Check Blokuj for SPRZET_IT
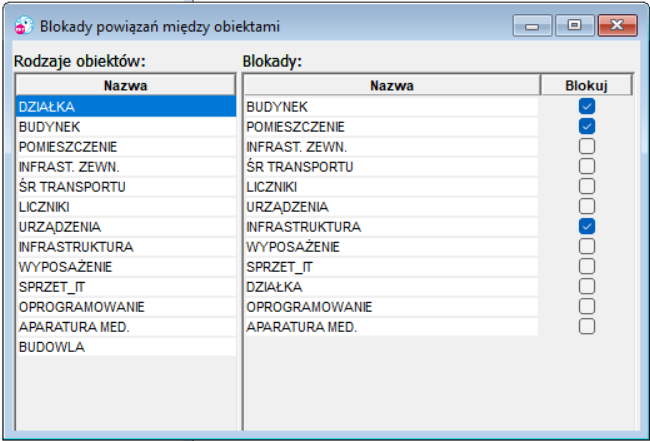The height and width of the screenshot is (441, 650). (x=587, y=267)
